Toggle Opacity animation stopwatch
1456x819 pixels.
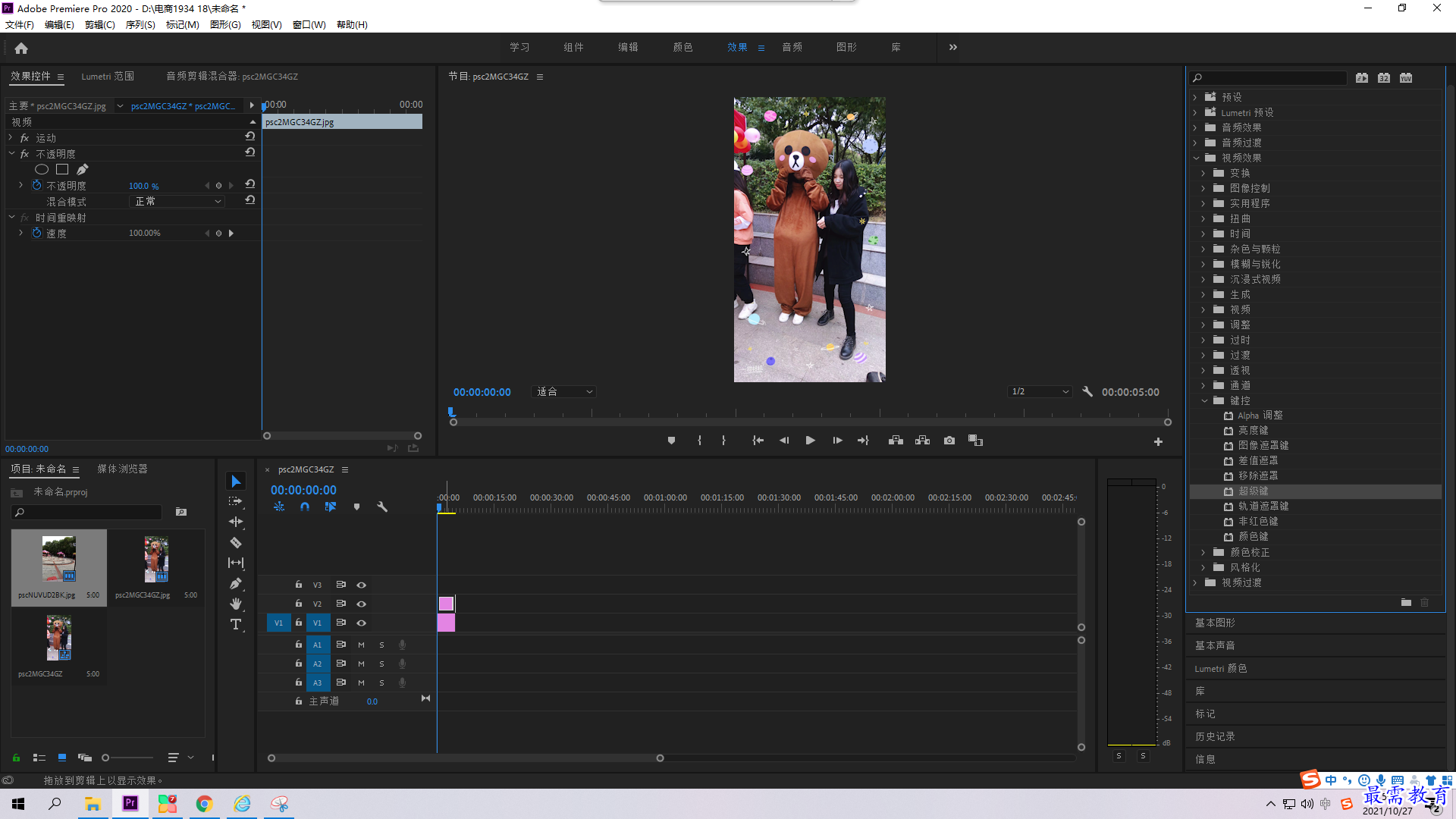(x=36, y=185)
